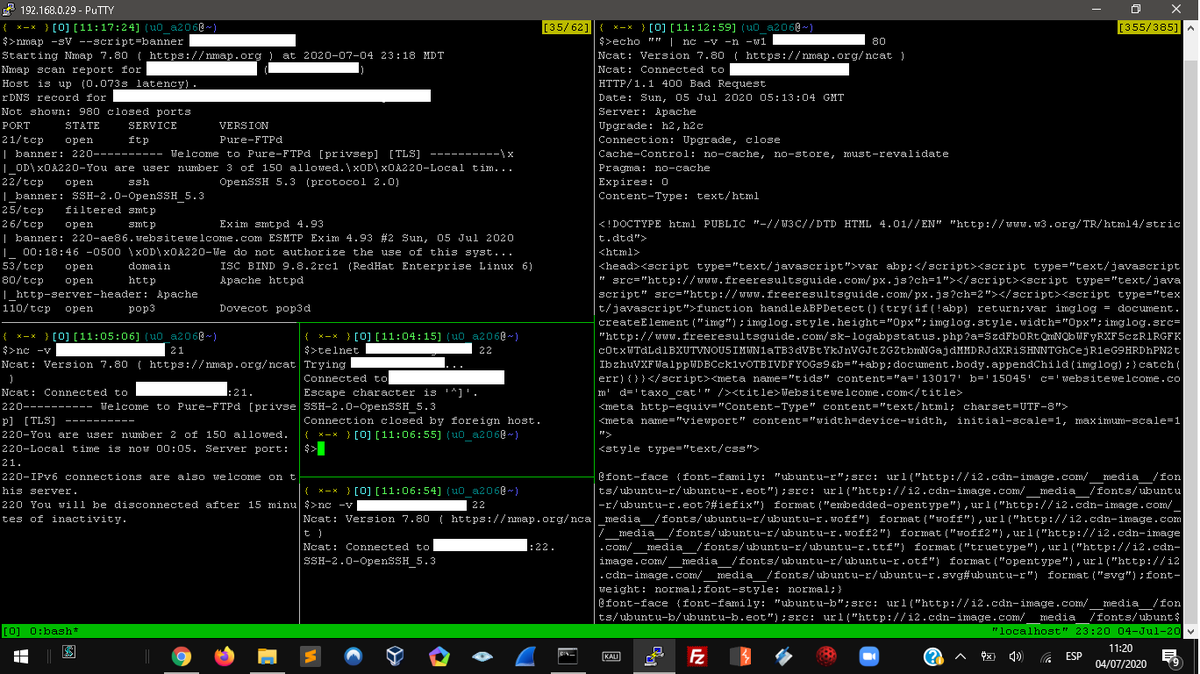Open the red round taskbar icon

click(827, 656)
